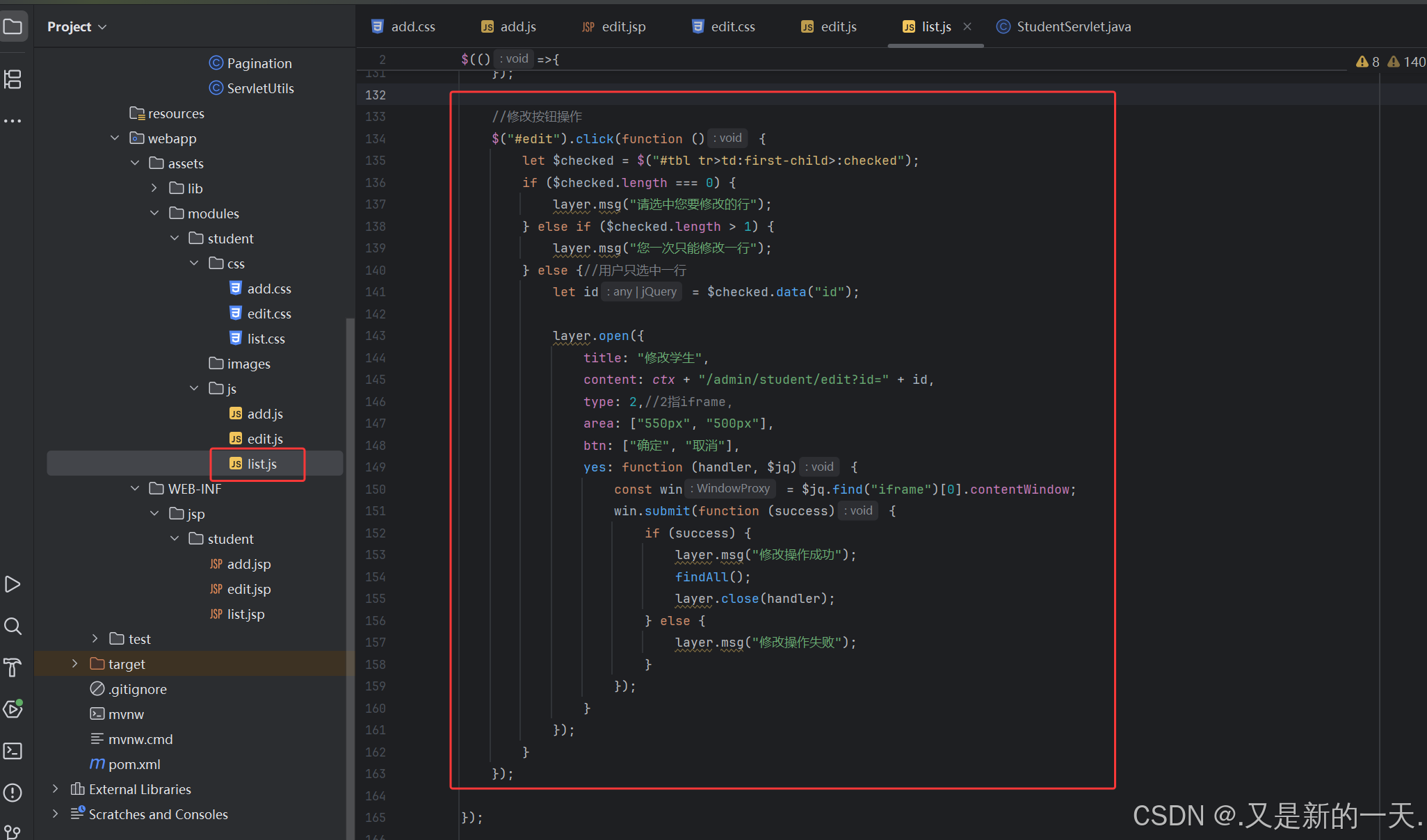Image resolution: width=1427 pixels, height=840 pixels.
Task: Open the Git version control icon
Action: coord(13,832)
